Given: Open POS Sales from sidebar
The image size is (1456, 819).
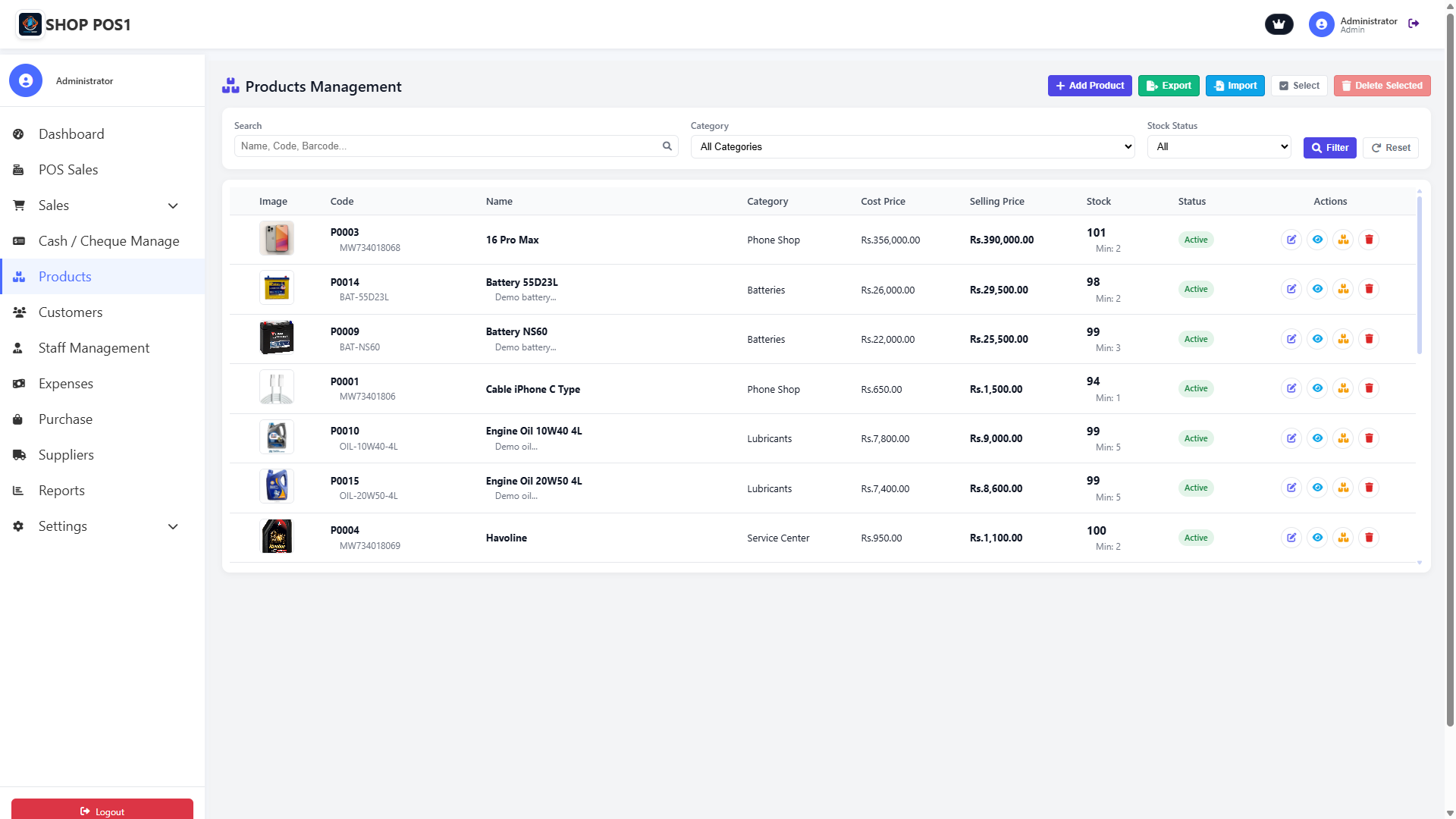Looking at the screenshot, I should pos(68,170).
